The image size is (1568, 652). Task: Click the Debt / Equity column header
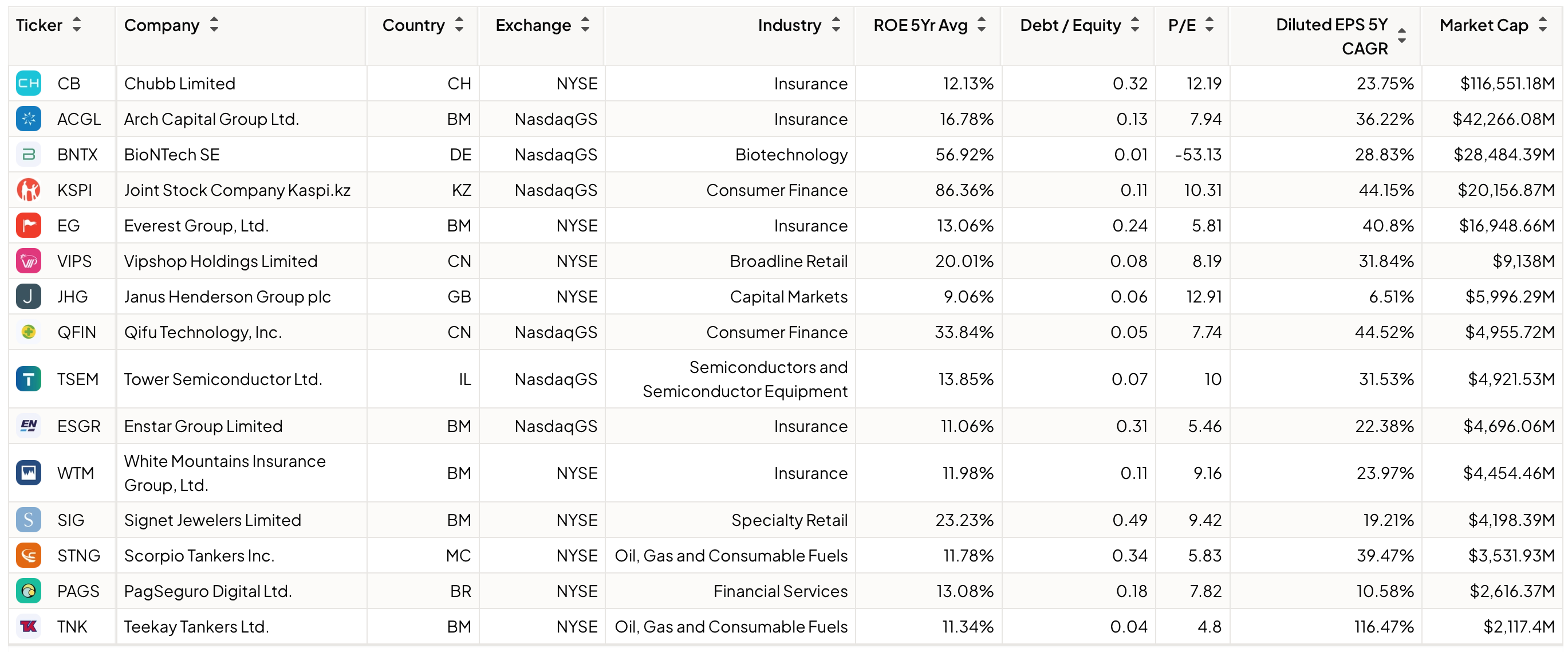click(1069, 25)
